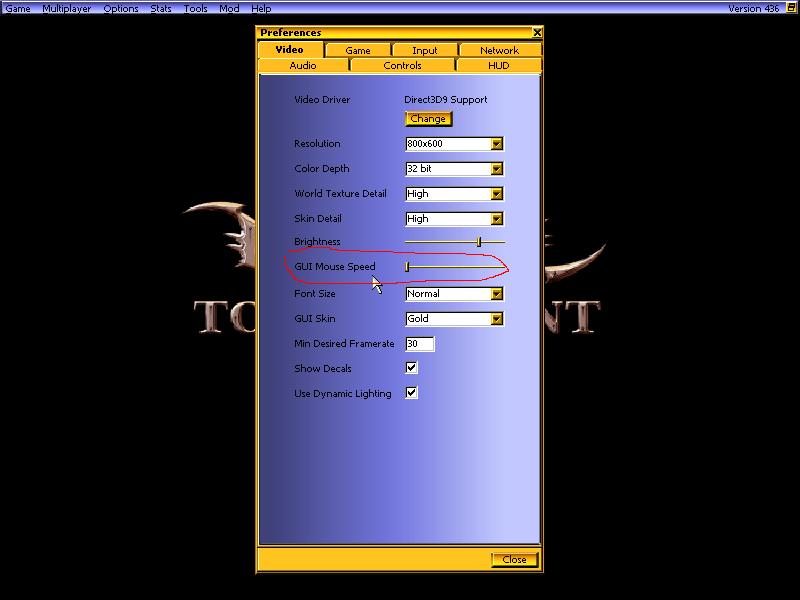The width and height of the screenshot is (800, 600).
Task: Expand the GUI Skin dropdown
Action: (x=496, y=319)
